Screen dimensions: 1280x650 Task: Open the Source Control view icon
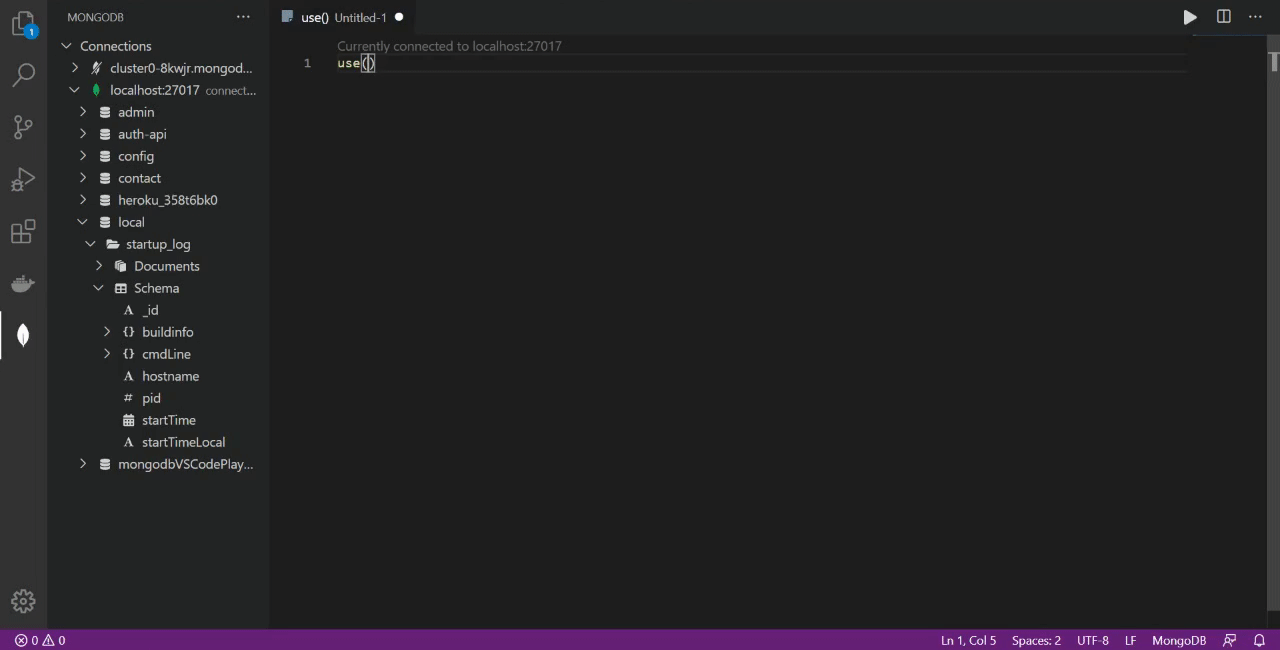(x=23, y=127)
